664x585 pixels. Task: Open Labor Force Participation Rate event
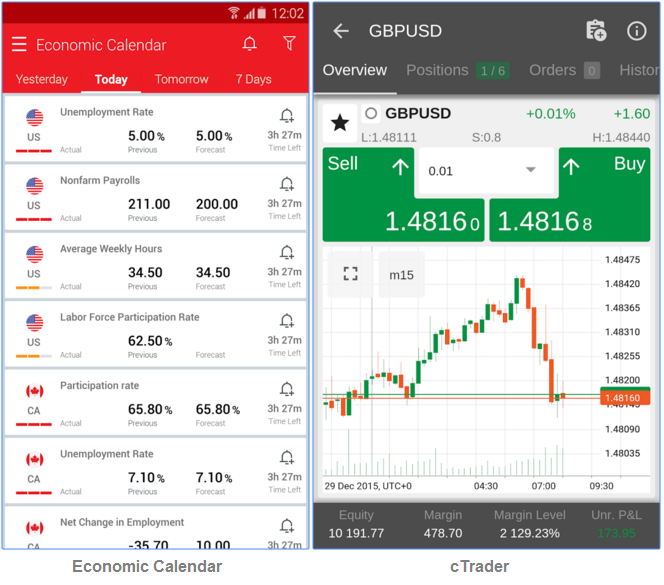[155, 334]
